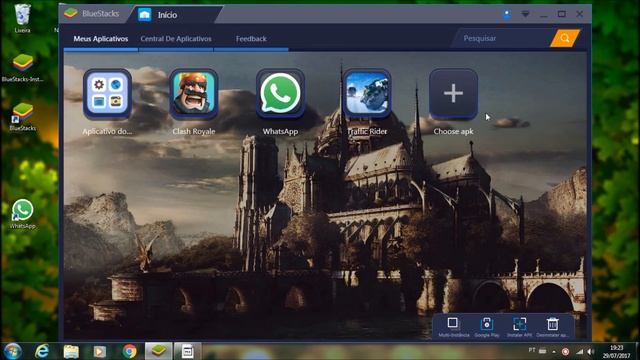Minimize the BlueStacks window
This screenshot has height=360, width=640.
coord(544,15)
